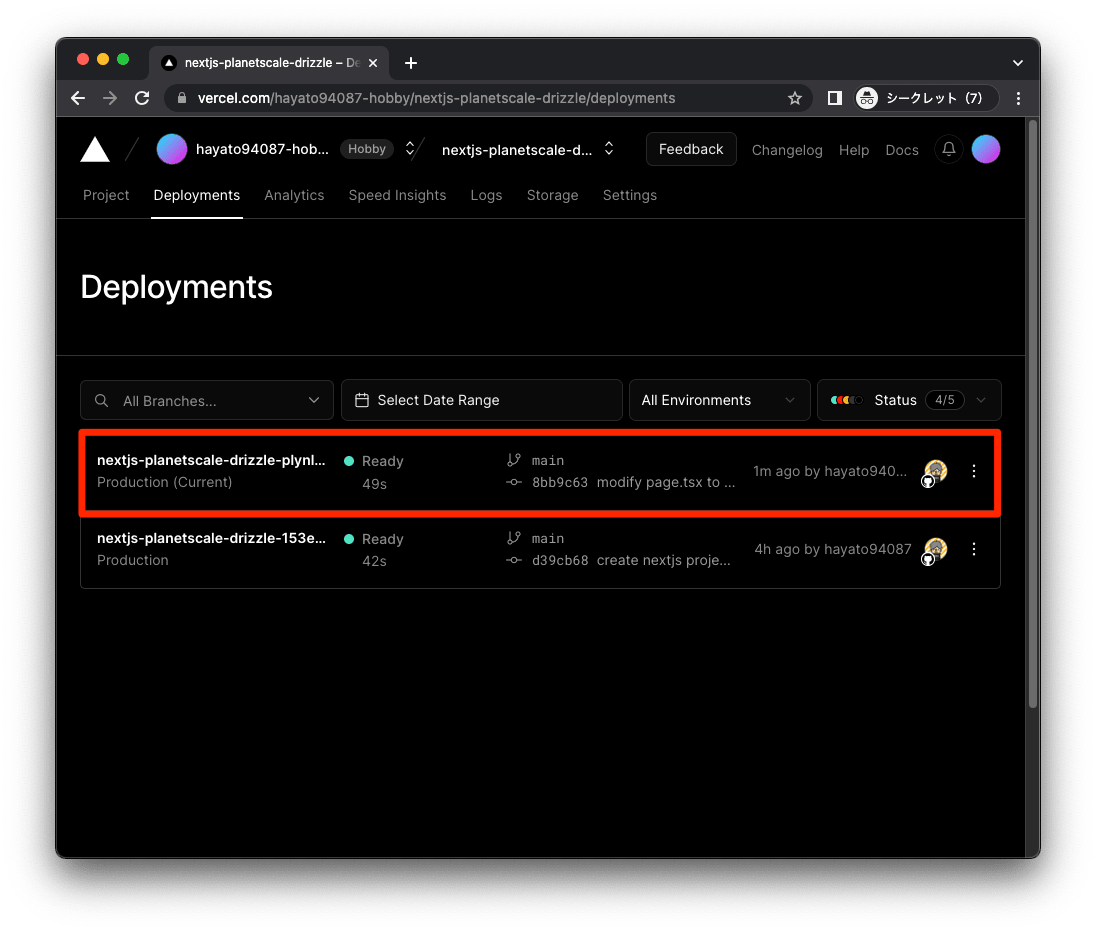This screenshot has height=932, width=1096.
Task: Click the browser back arrow
Action: click(x=78, y=98)
